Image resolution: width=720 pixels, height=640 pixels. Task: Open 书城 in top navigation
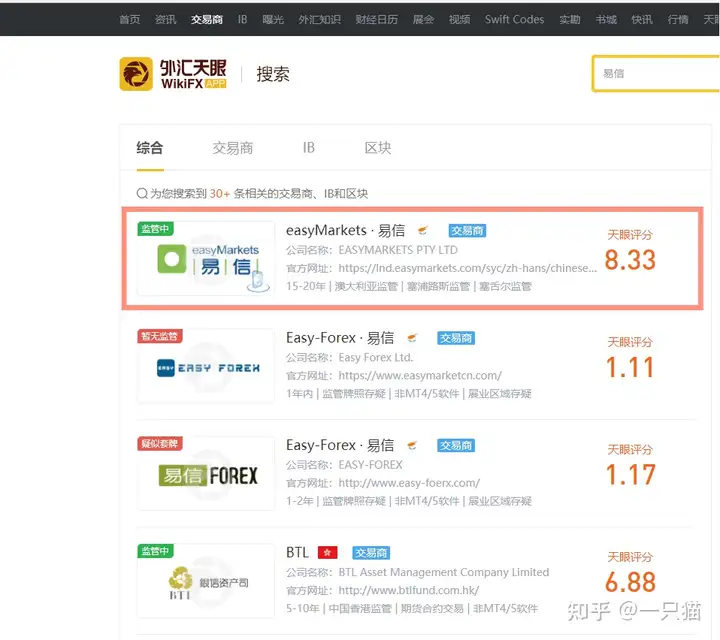click(x=606, y=19)
